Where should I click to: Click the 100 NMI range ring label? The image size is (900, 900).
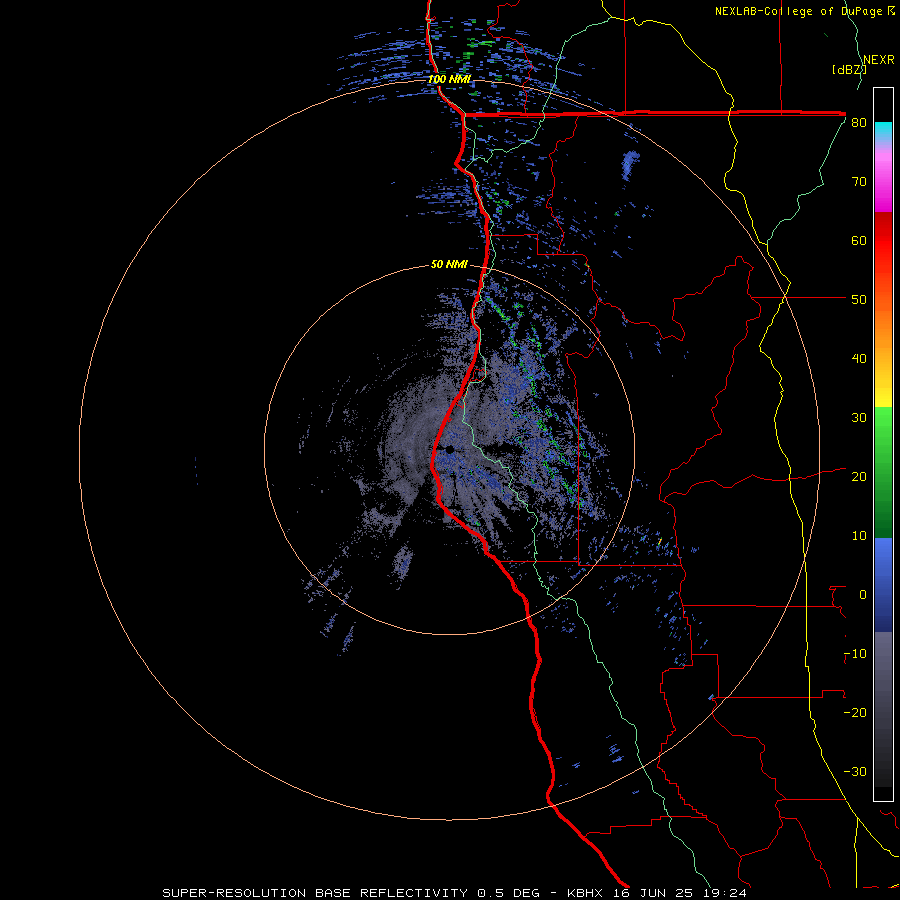click(x=449, y=79)
